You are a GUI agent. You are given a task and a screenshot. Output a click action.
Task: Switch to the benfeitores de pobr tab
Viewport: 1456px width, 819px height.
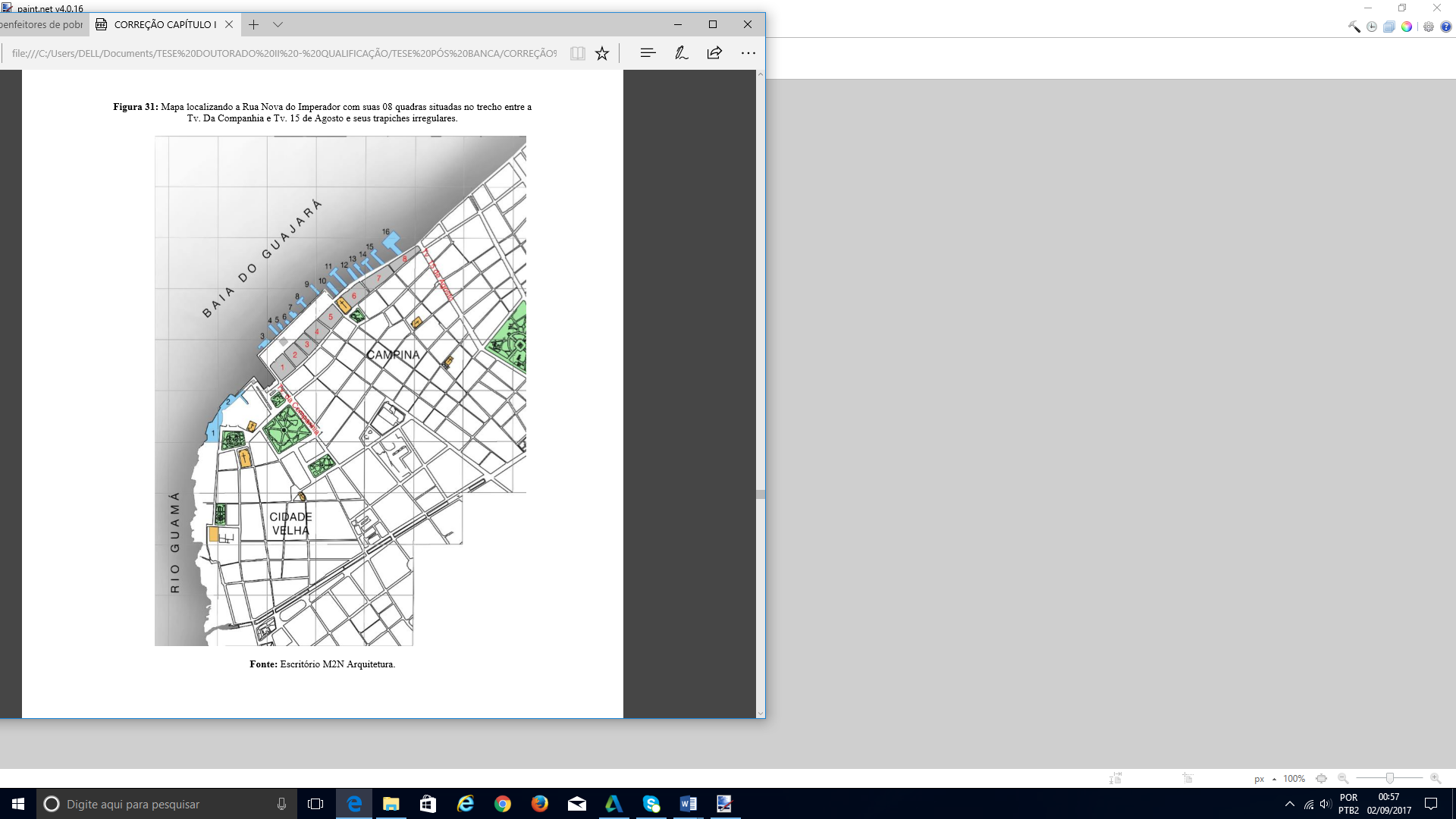tap(42, 24)
